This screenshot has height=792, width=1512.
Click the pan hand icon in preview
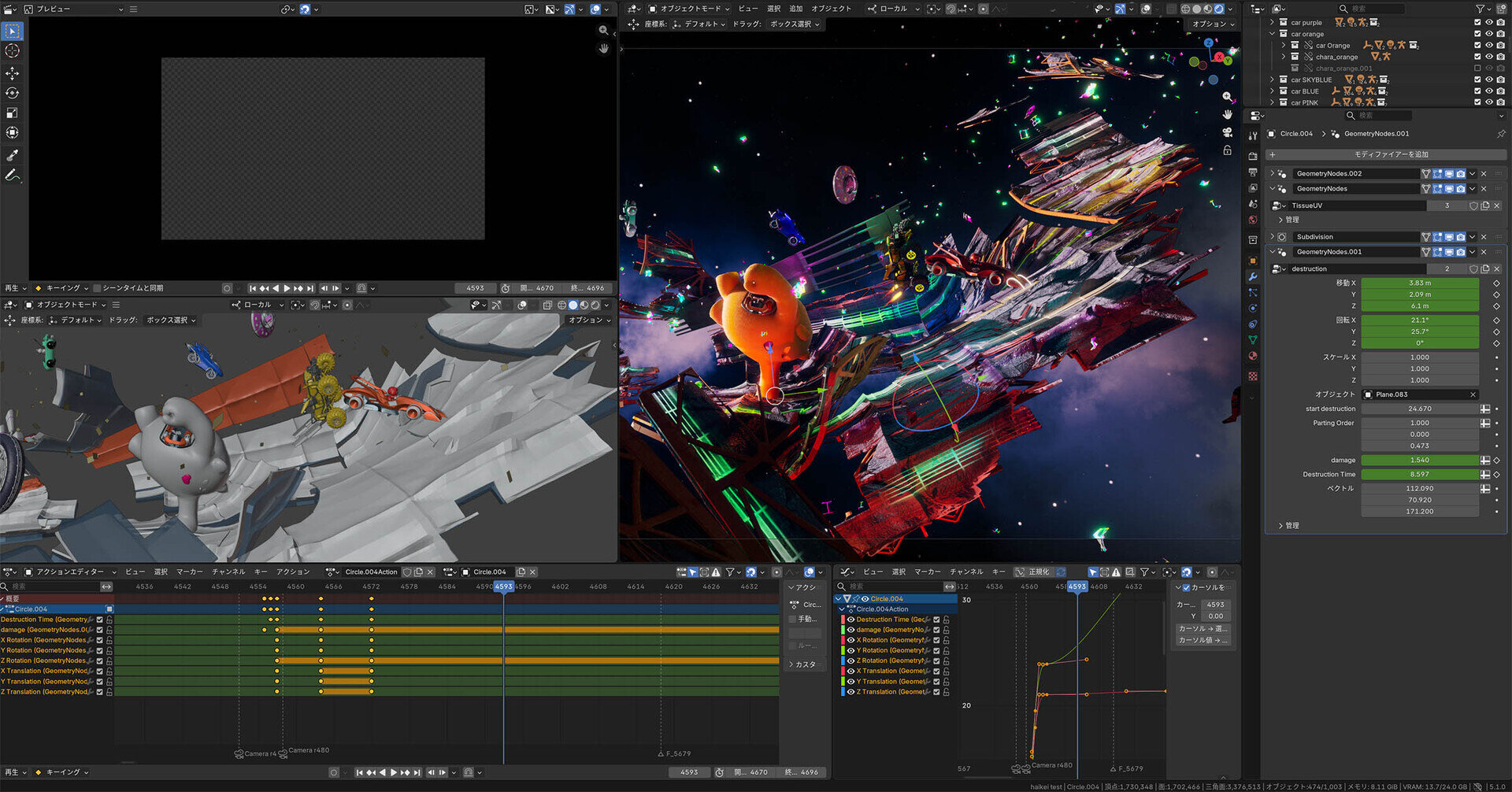[604, 48]
